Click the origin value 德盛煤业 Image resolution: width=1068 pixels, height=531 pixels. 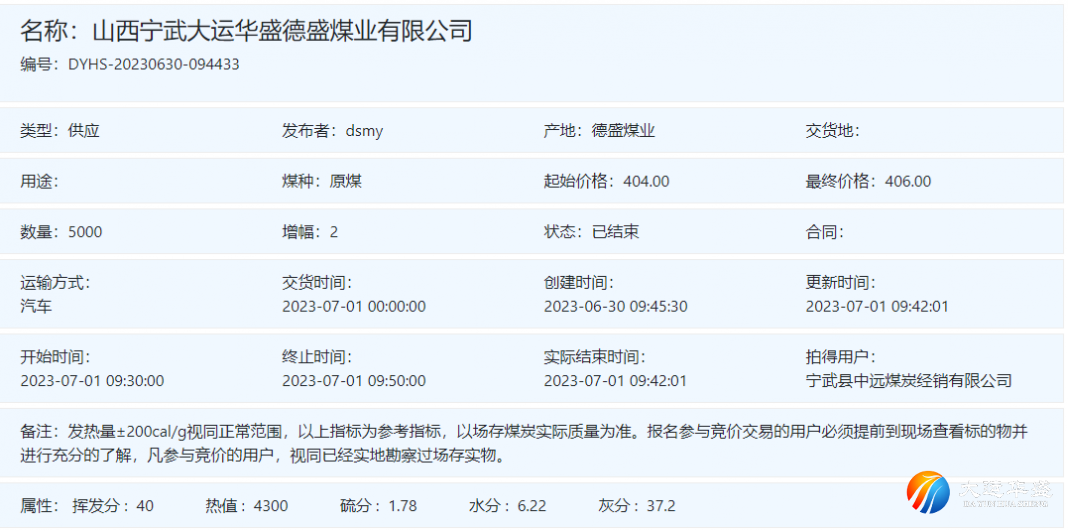(x=623, y=130)
